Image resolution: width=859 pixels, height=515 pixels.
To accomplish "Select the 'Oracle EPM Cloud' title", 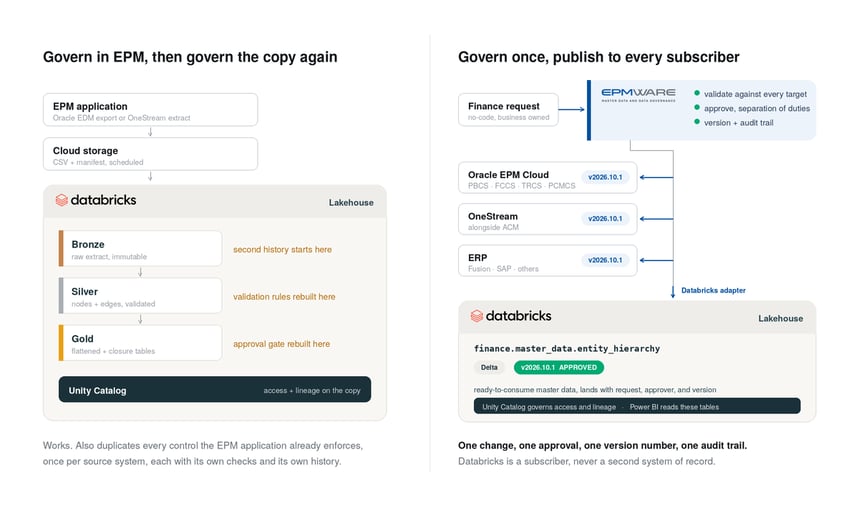I will click(508, 175).
